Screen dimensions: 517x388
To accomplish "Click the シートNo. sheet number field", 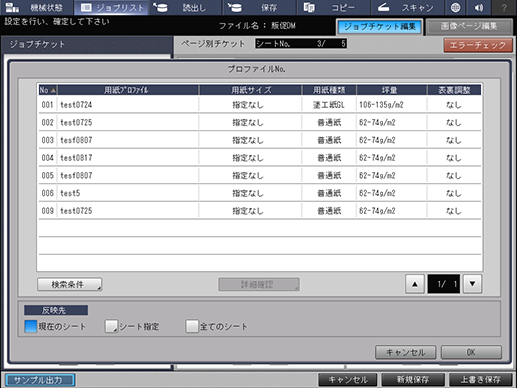I will click(x=301, y=44).
